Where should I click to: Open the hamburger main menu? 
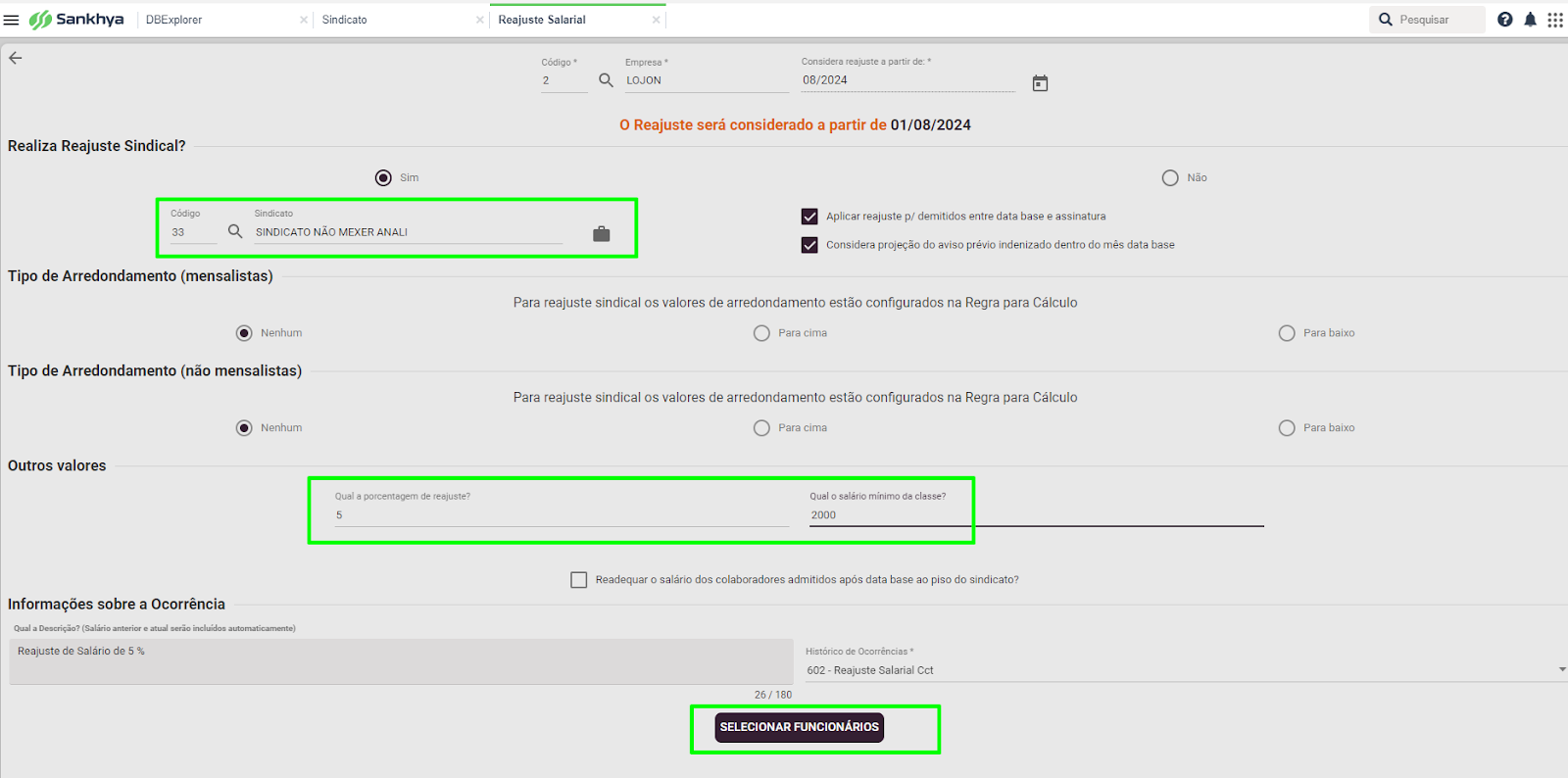coord(12,20)
